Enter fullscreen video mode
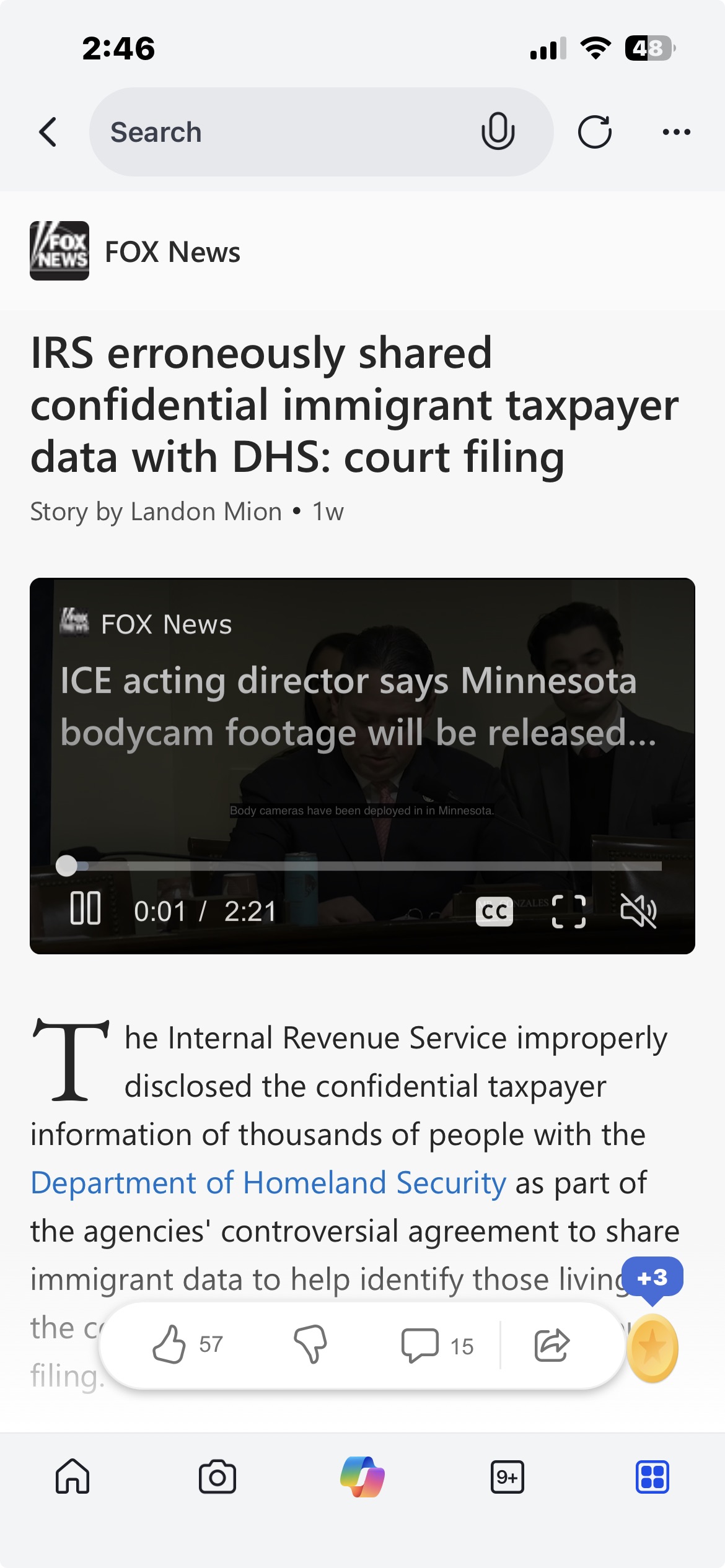The image size is (725, 1568). (568, 911)
